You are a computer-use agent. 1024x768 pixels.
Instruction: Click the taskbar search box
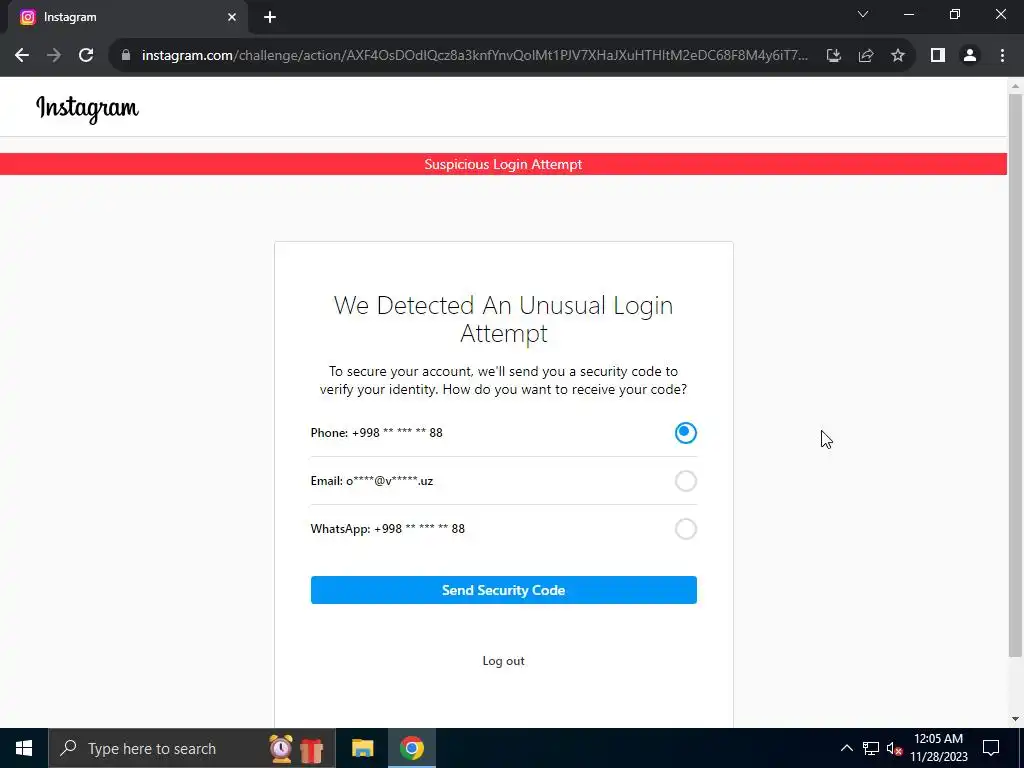(x=192, y=748)
